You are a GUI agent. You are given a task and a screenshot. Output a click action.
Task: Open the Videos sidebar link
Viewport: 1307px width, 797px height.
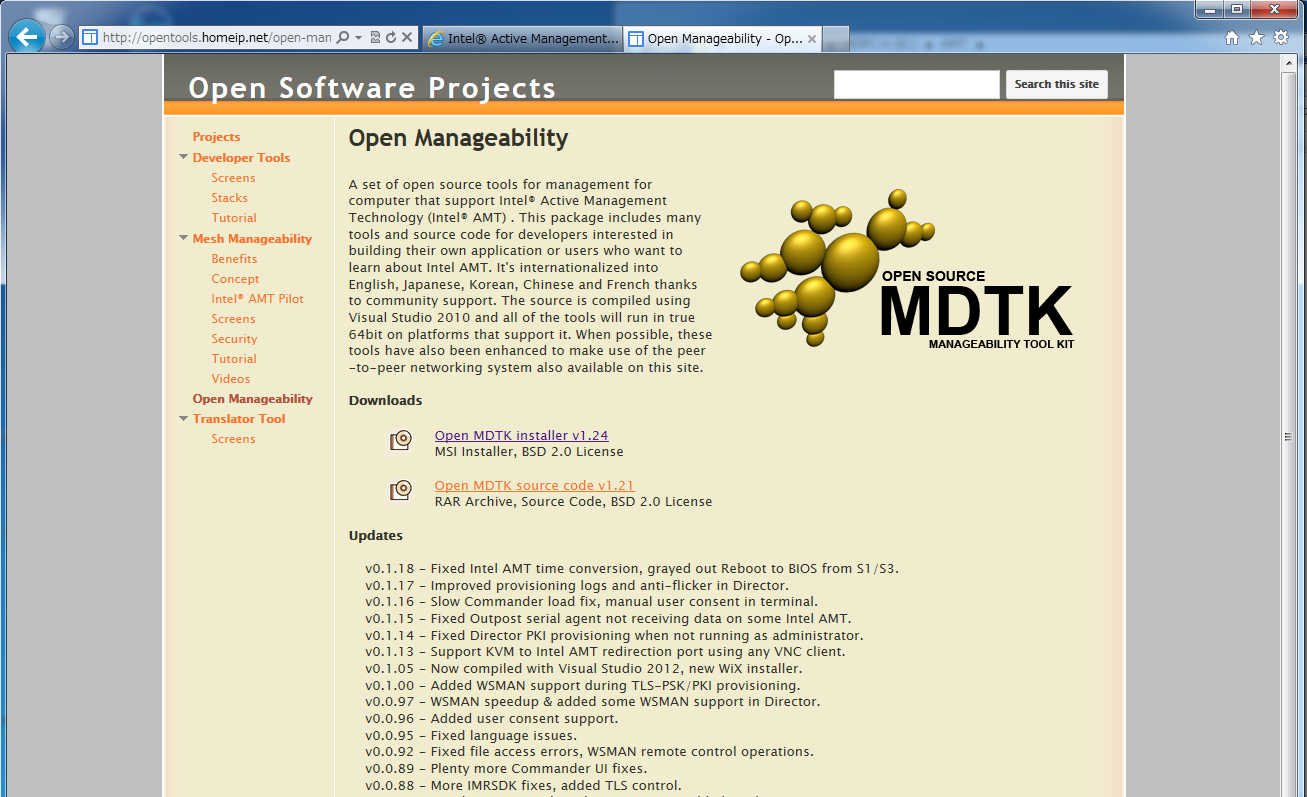tap(231, 379)
